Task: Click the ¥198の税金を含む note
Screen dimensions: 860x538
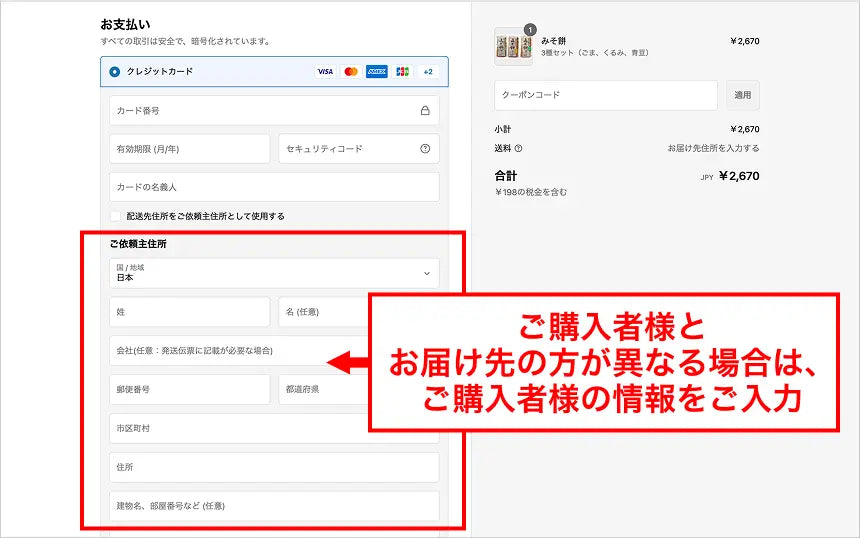Action: tap(530, 192)
